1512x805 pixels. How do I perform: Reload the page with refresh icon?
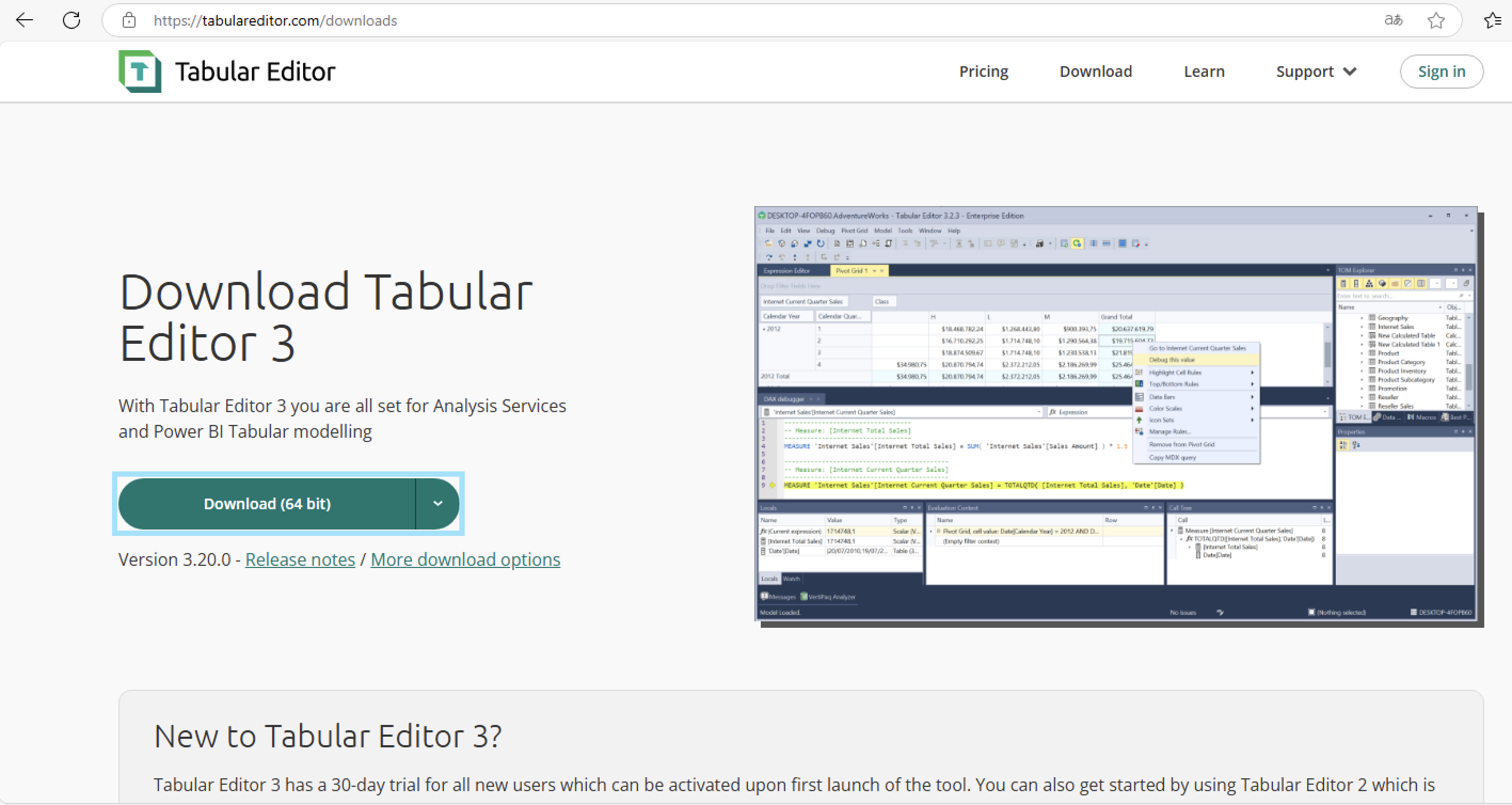pyautogui.click(x=71, y=20)
